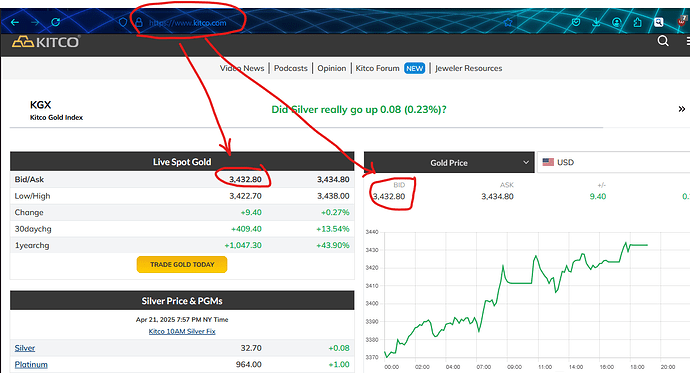Viewport: 690px width, 373px height.
Task: Open the account profile icon in toolbar
Action: pos(617,22)
